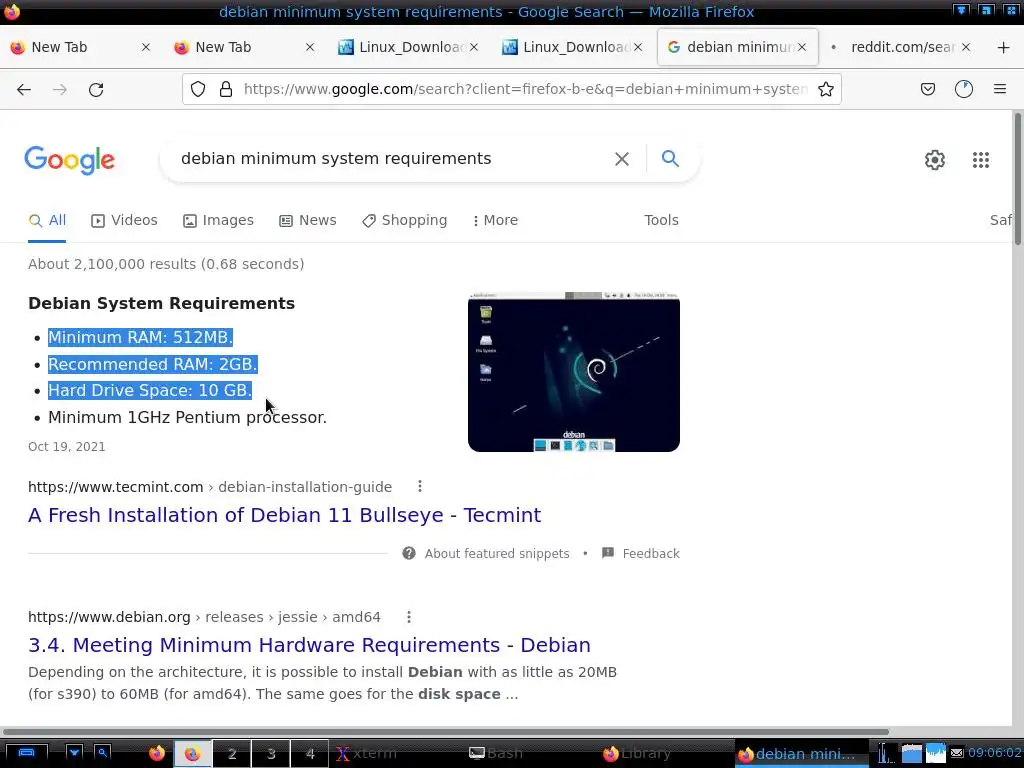Screen dimensions: 1024x768
Task: Click the vertical page scrollbar
Action: [1017, 179]
